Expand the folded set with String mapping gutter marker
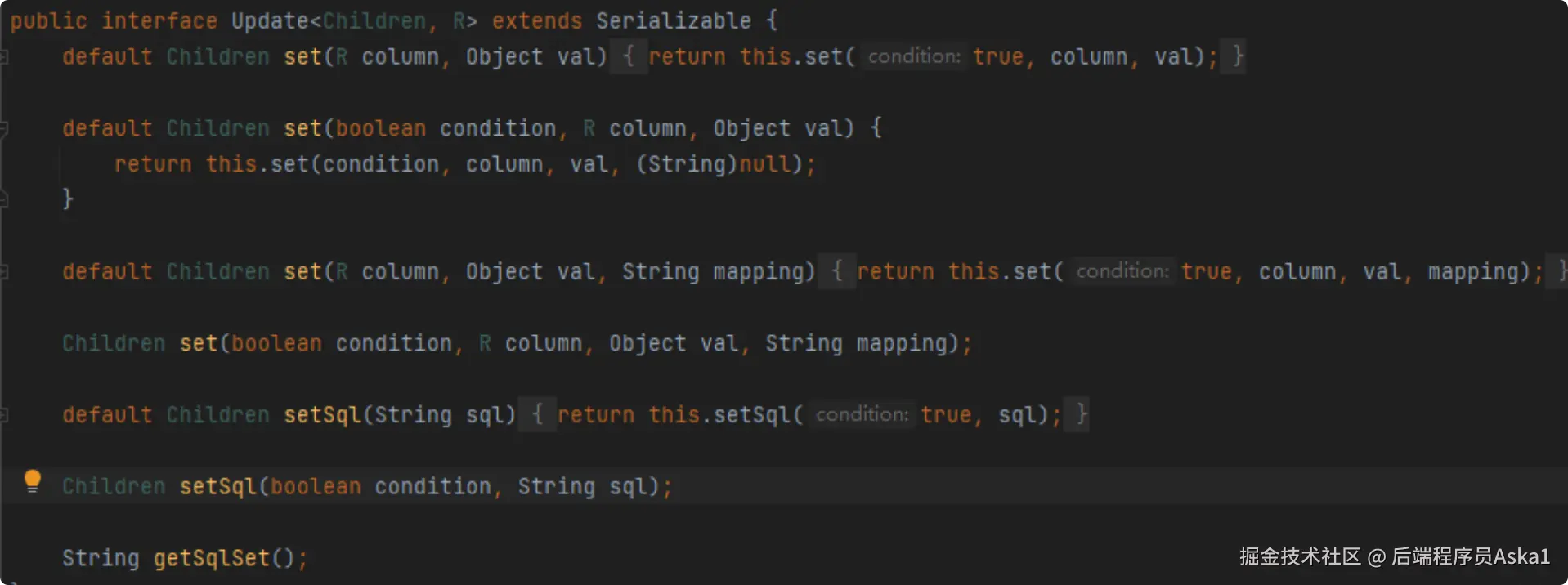This screenshot has width=1568, height=585. (4, 272)
